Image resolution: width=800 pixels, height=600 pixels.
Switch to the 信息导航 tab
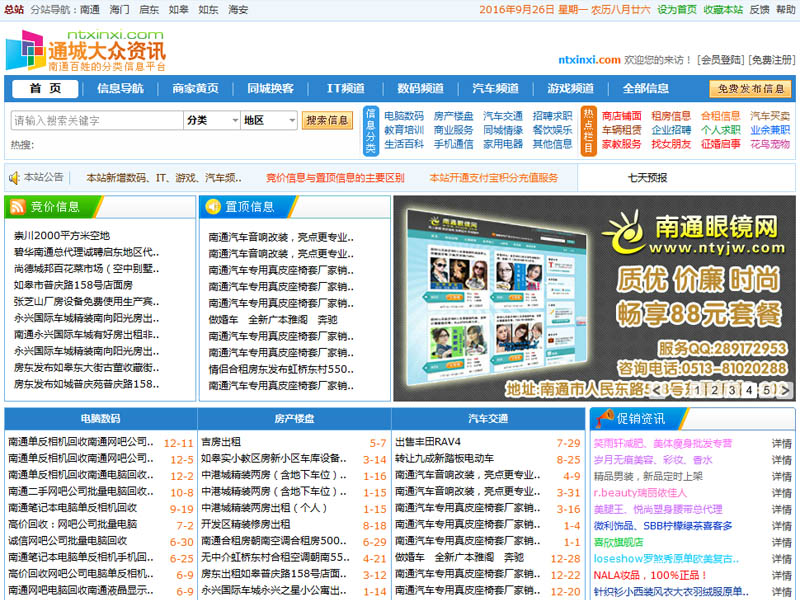click(120, 88)
